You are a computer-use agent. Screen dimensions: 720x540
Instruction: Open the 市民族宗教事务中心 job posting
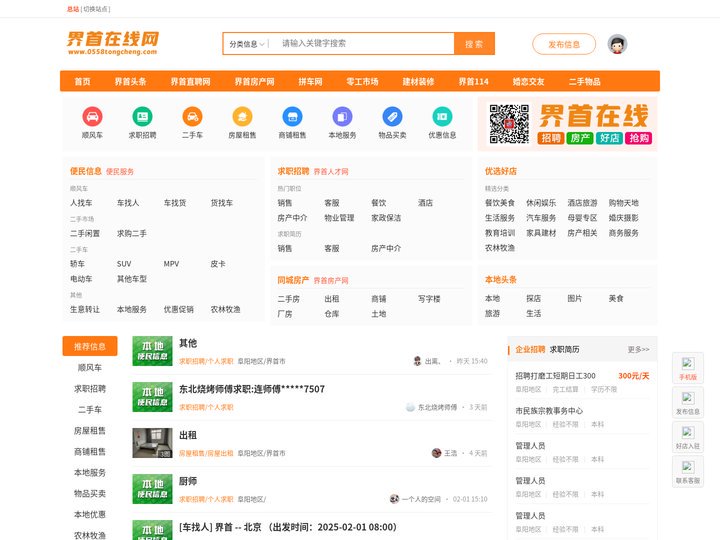549,411
